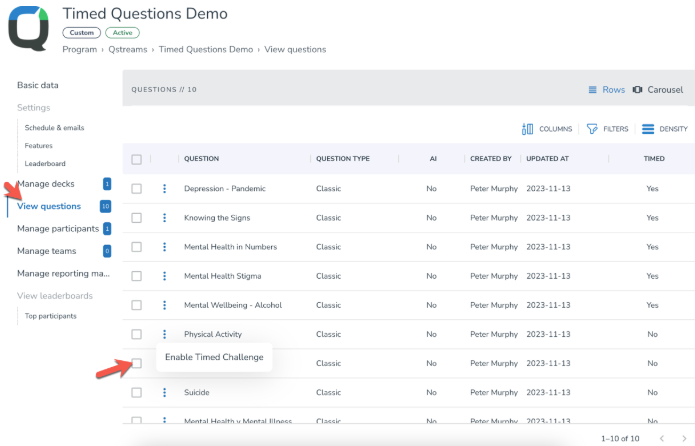This screenshot has height=446, width=695.
Task: Sort by Timed column header
Action: [654, 159]
